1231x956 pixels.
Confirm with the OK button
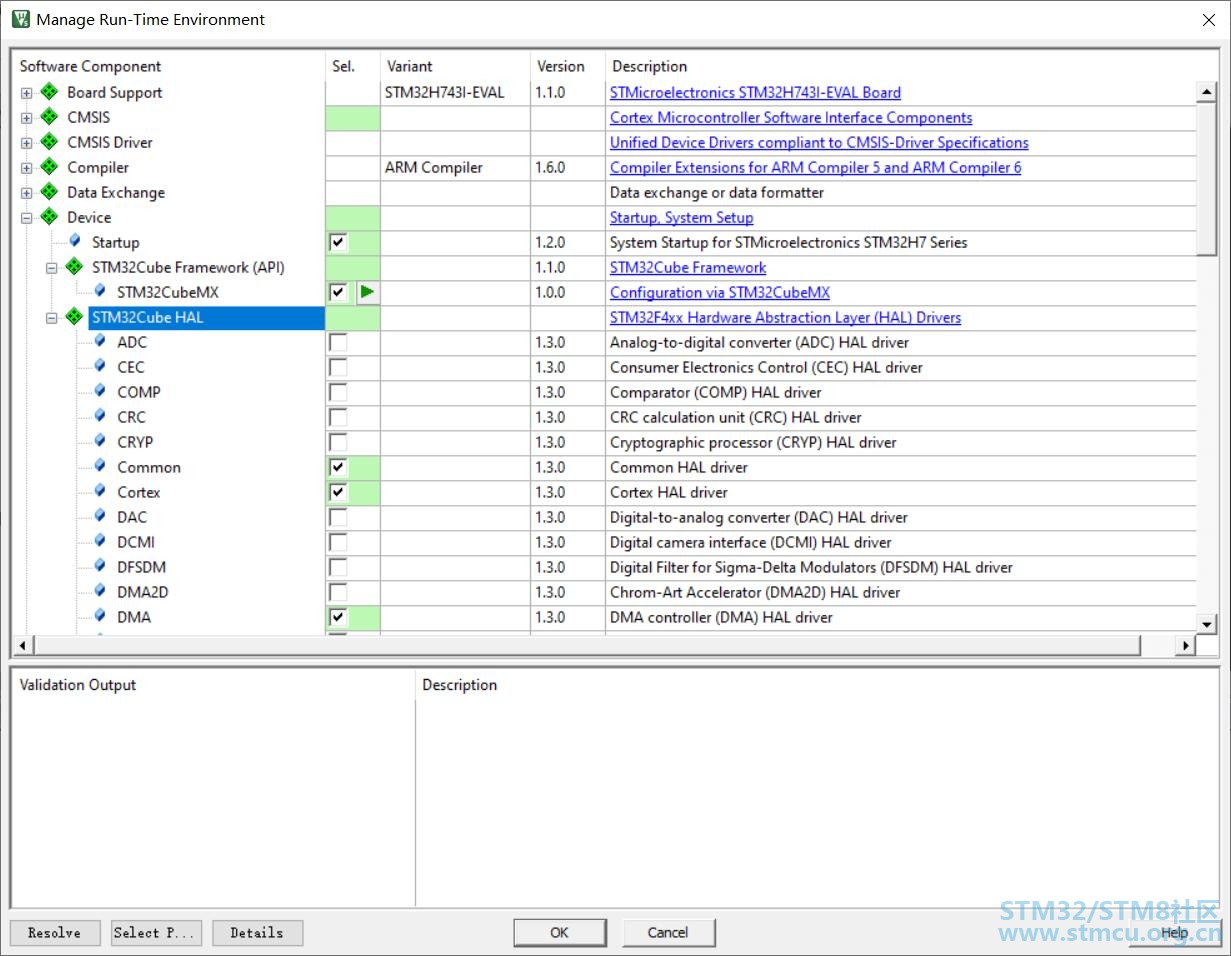coord(559,933)
